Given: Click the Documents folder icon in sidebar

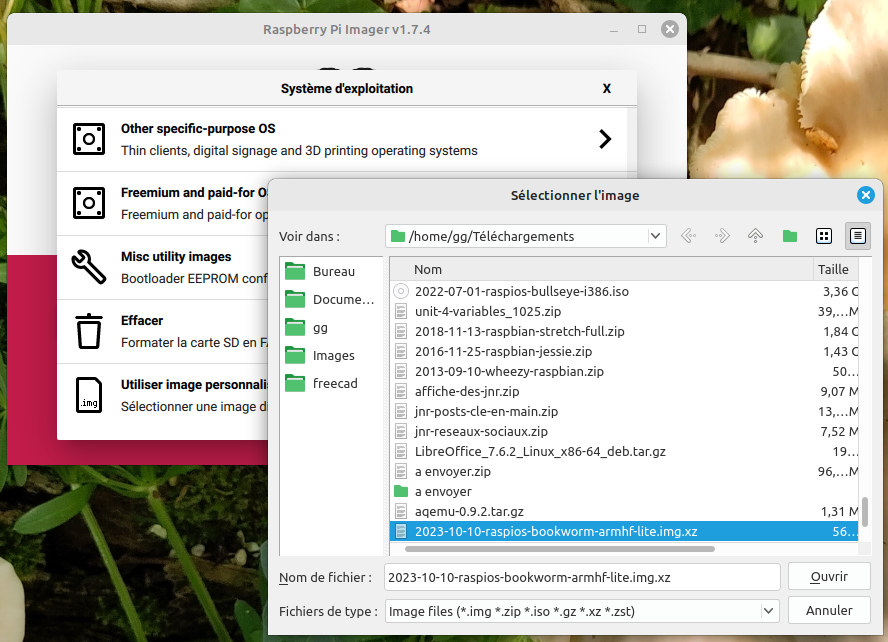Looking at the screenshot, I should 295,299.
